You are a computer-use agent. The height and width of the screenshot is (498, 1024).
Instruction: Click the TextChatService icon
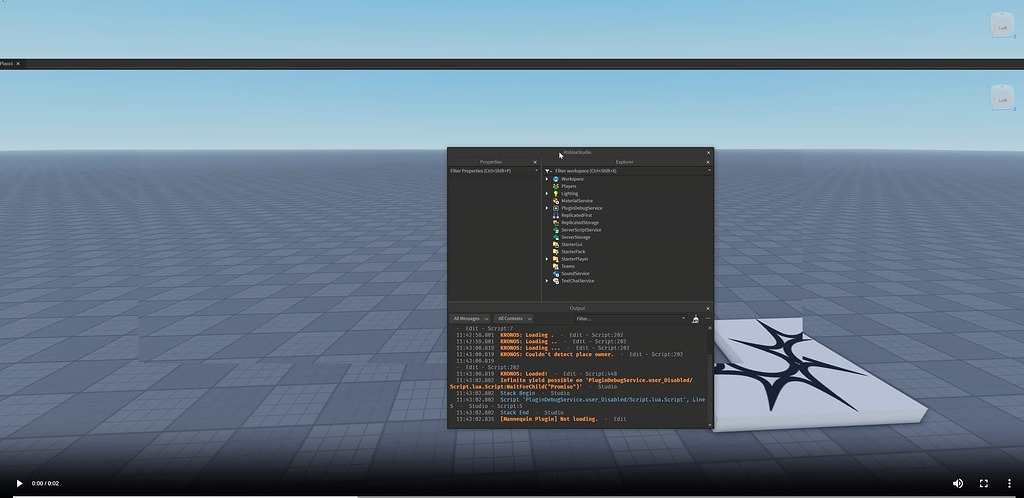point(556,281)
